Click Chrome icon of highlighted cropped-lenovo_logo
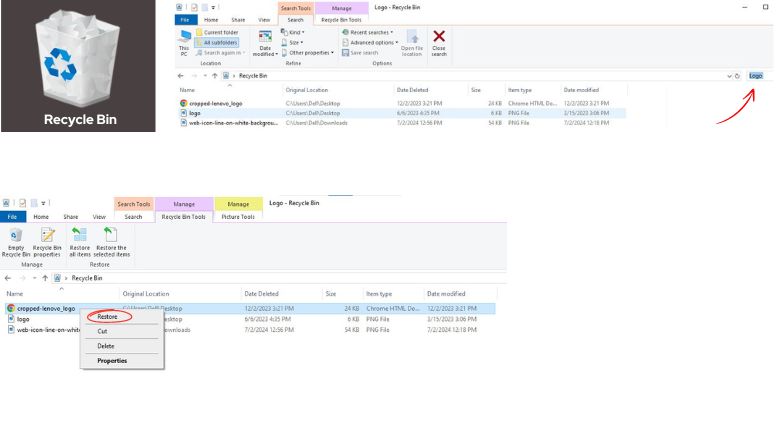Image resolution: width=780 pixels, height=440 pixels. [11, 308]
